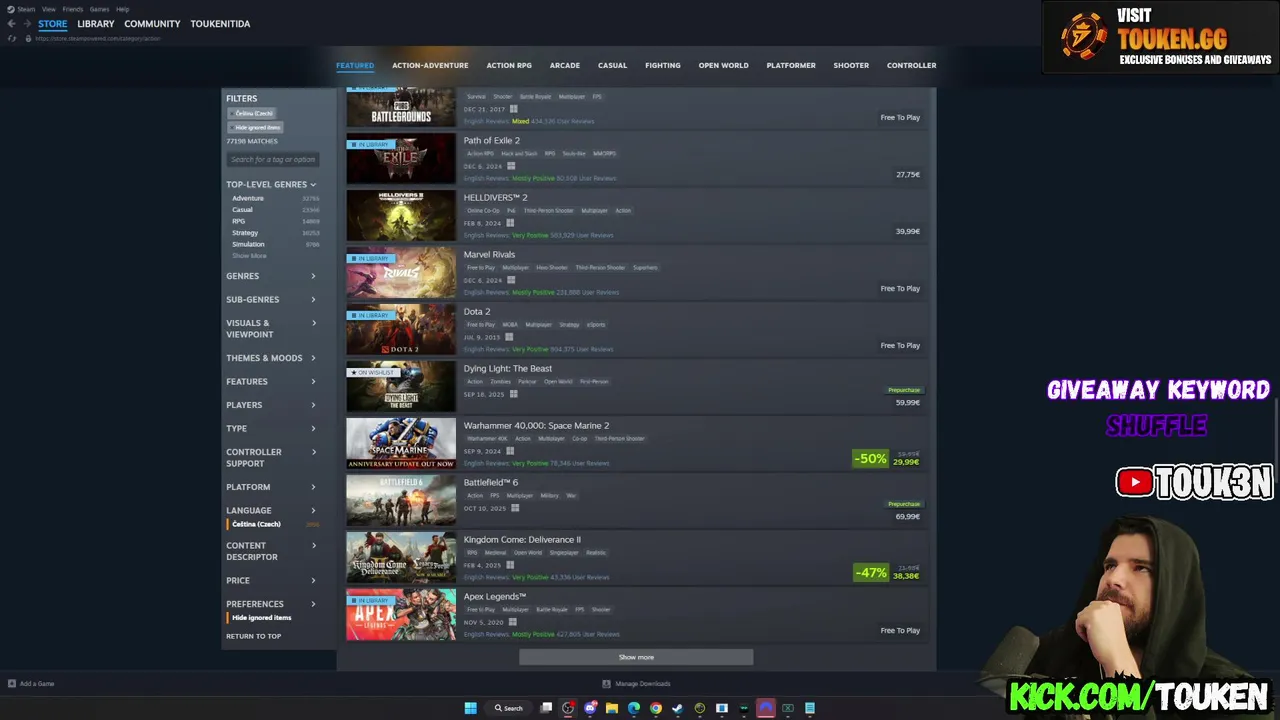Click the Manage Downloads icon

click(606, 684)
